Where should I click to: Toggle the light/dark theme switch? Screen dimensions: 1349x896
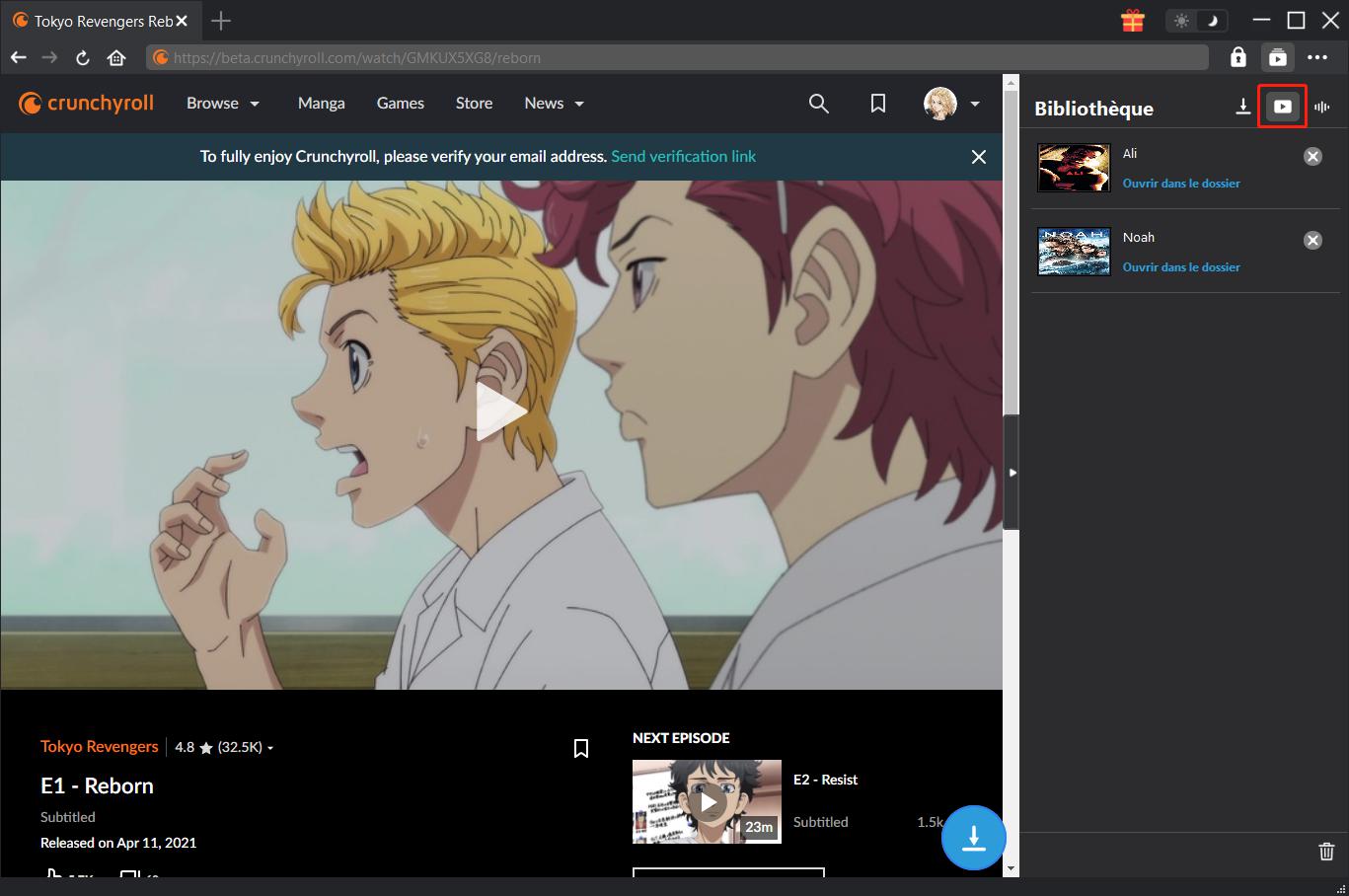pos(1196,21)
